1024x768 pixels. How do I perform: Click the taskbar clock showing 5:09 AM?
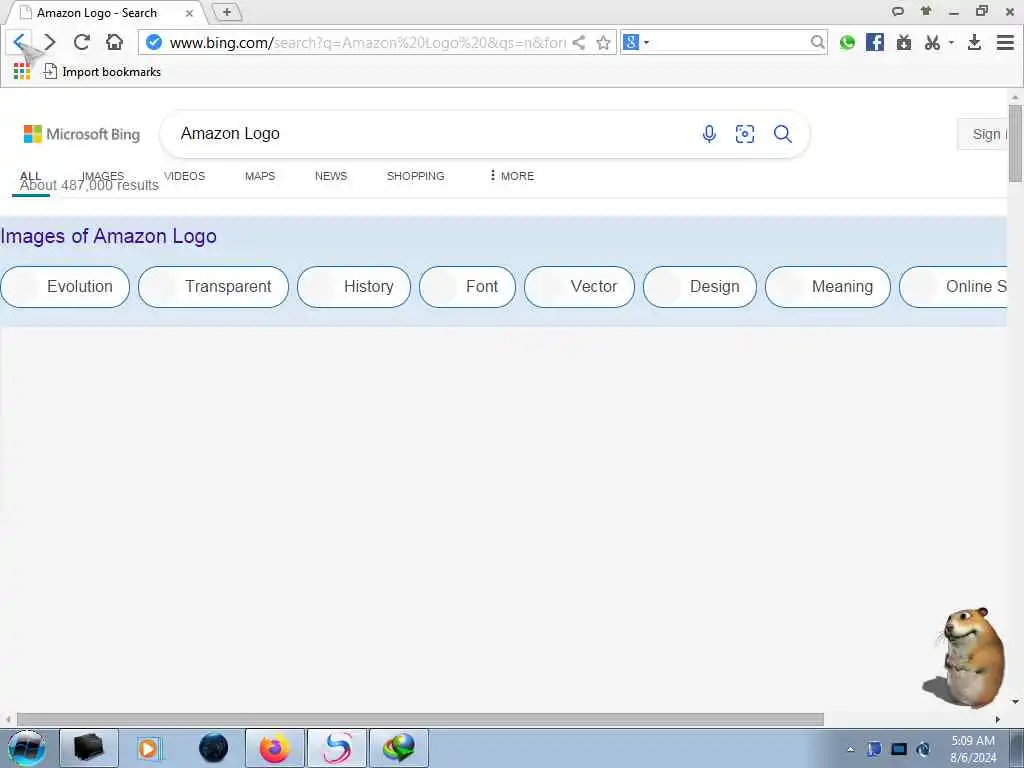pyautogui.click(x=973, y=748)
